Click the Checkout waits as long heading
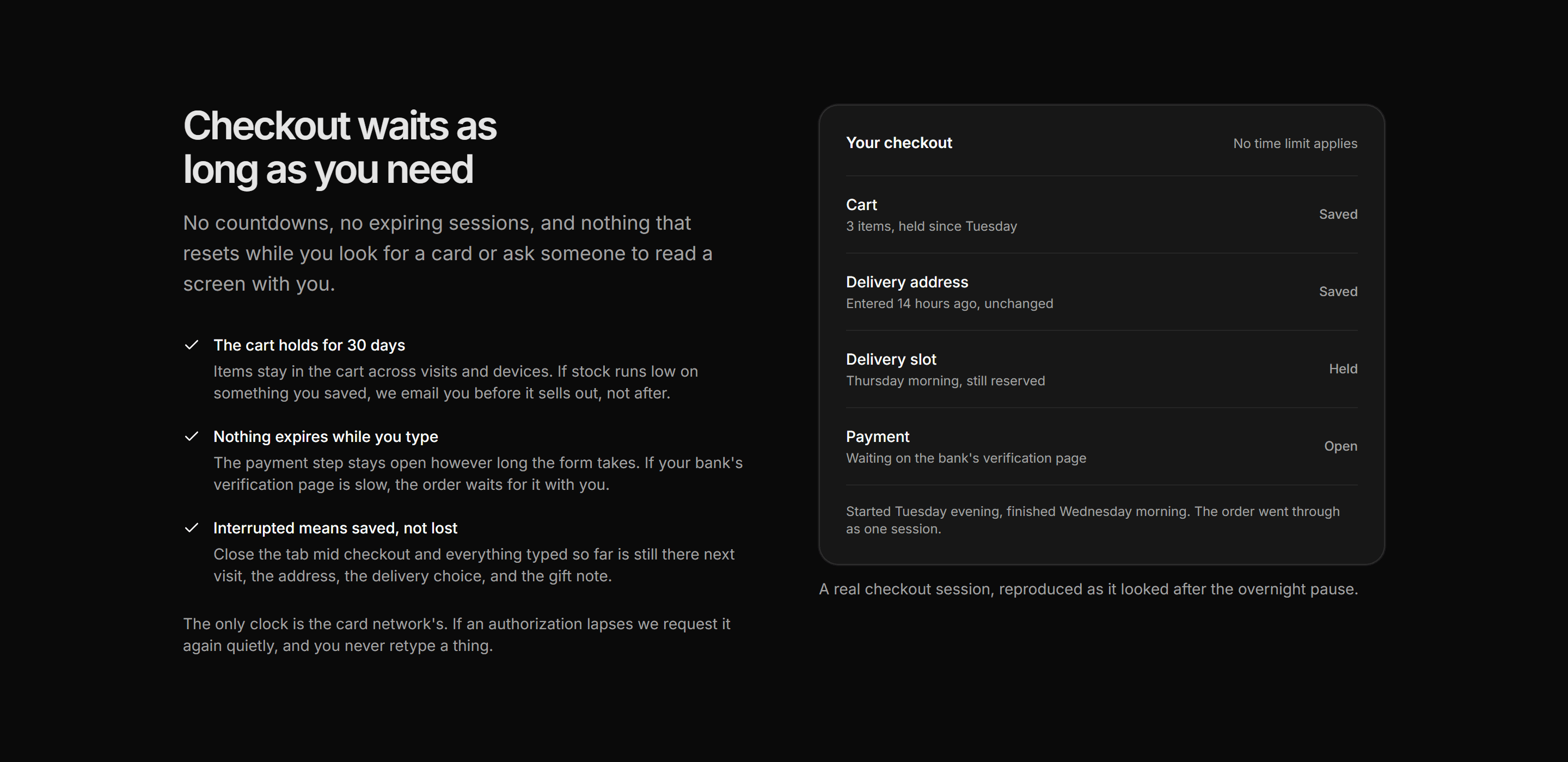Screen dimensions: 1568x762 [340, 148]
